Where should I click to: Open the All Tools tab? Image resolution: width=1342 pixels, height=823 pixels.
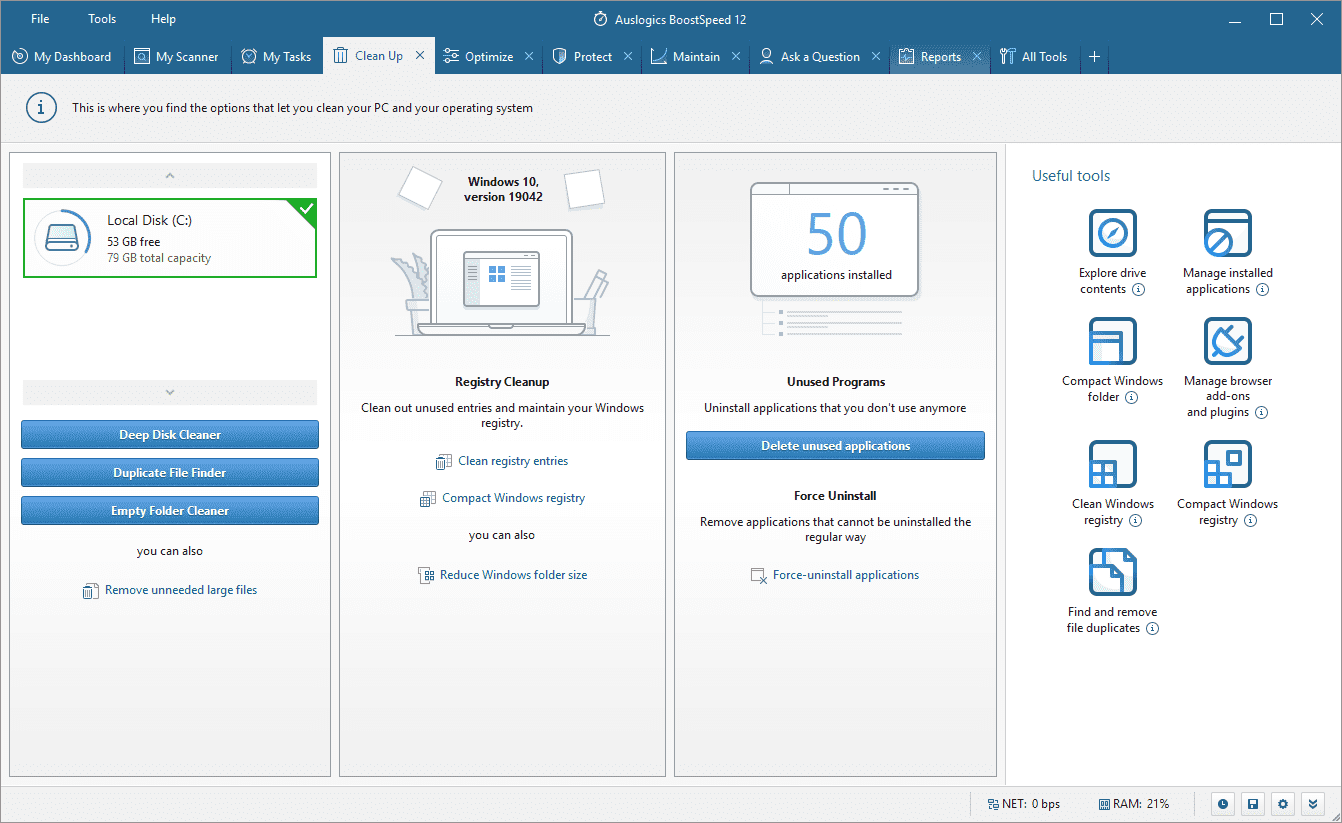point(1034,57)
